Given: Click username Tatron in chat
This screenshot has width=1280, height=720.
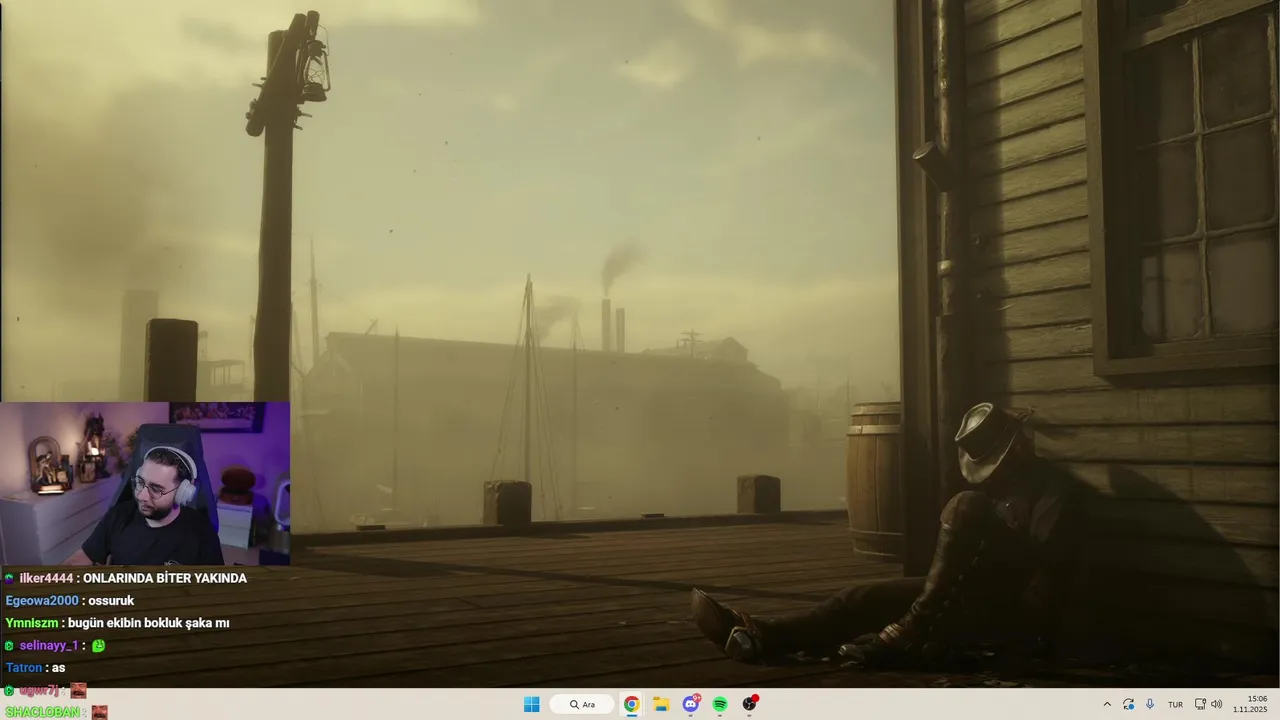Looking at the screenshot, I should 24,667.
